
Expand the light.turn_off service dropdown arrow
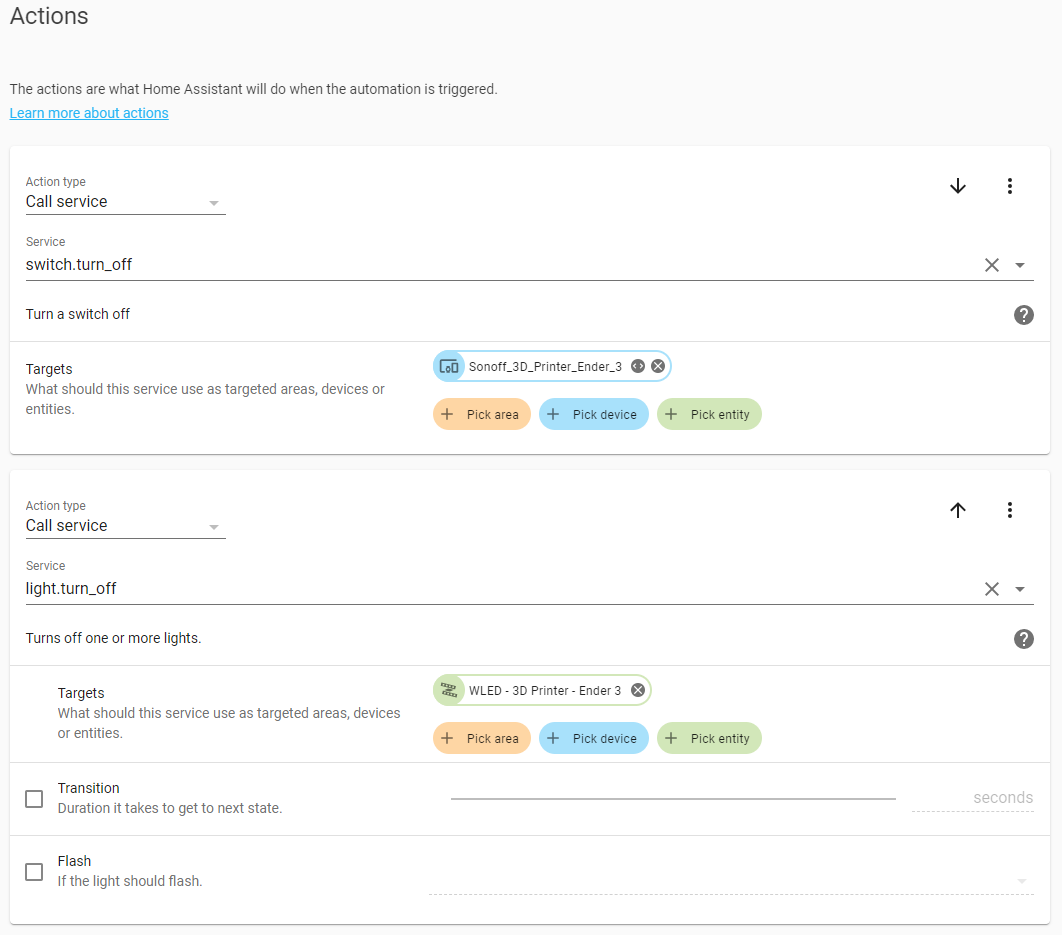pyautogui.click(x=1019, y=589)
